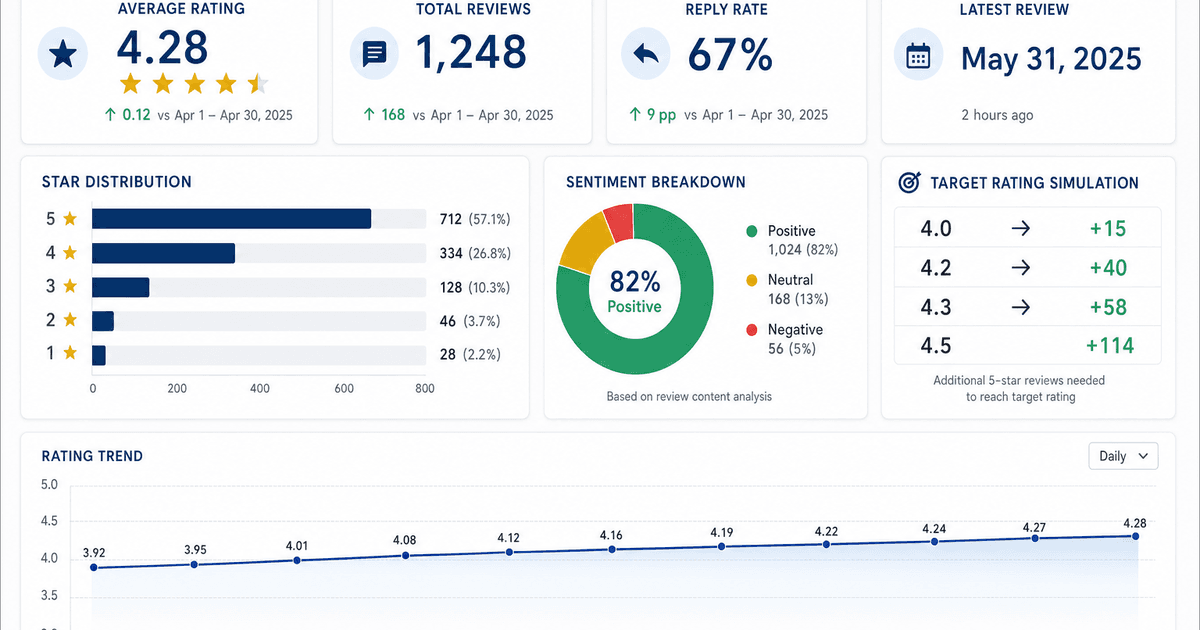Click the 56 (5%) negative count
The image size is (1200, 630).
click(792, 349)
